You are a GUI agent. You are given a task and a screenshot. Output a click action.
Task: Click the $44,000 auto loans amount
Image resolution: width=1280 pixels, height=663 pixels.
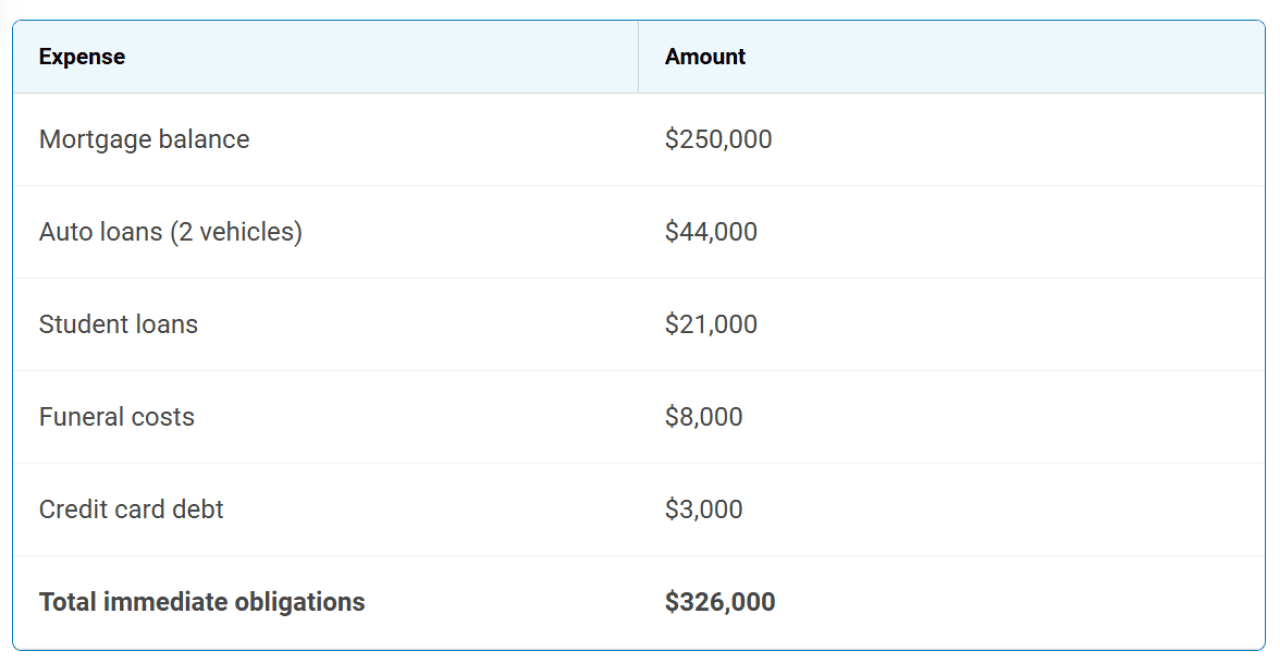711,232
